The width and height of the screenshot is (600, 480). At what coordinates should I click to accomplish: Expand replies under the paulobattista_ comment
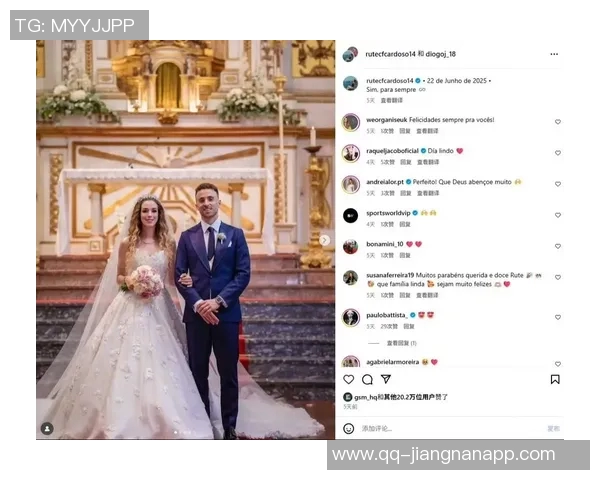[x=401, y=343]
